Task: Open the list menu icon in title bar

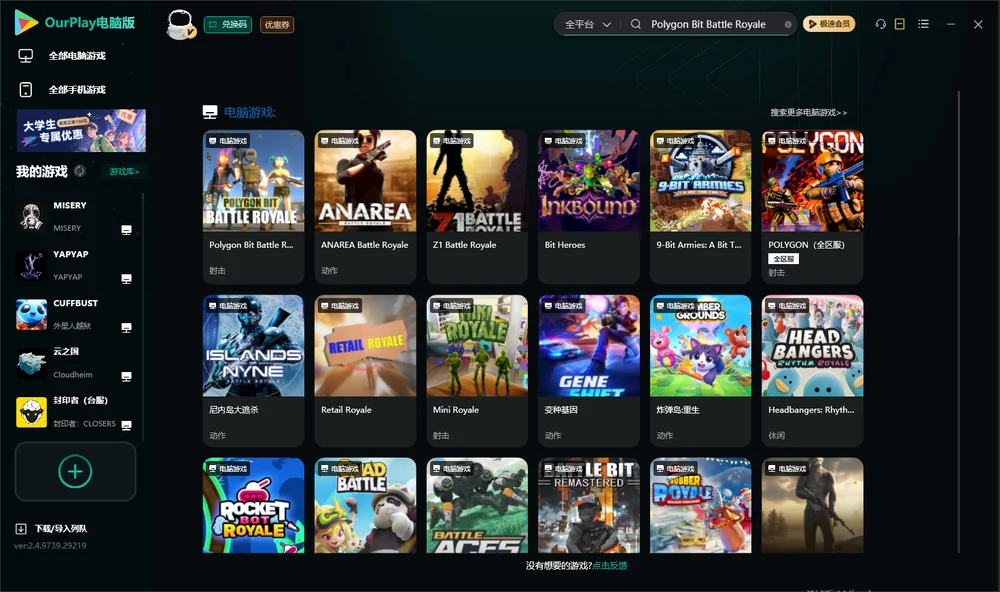Action: (x=923, y=24)
